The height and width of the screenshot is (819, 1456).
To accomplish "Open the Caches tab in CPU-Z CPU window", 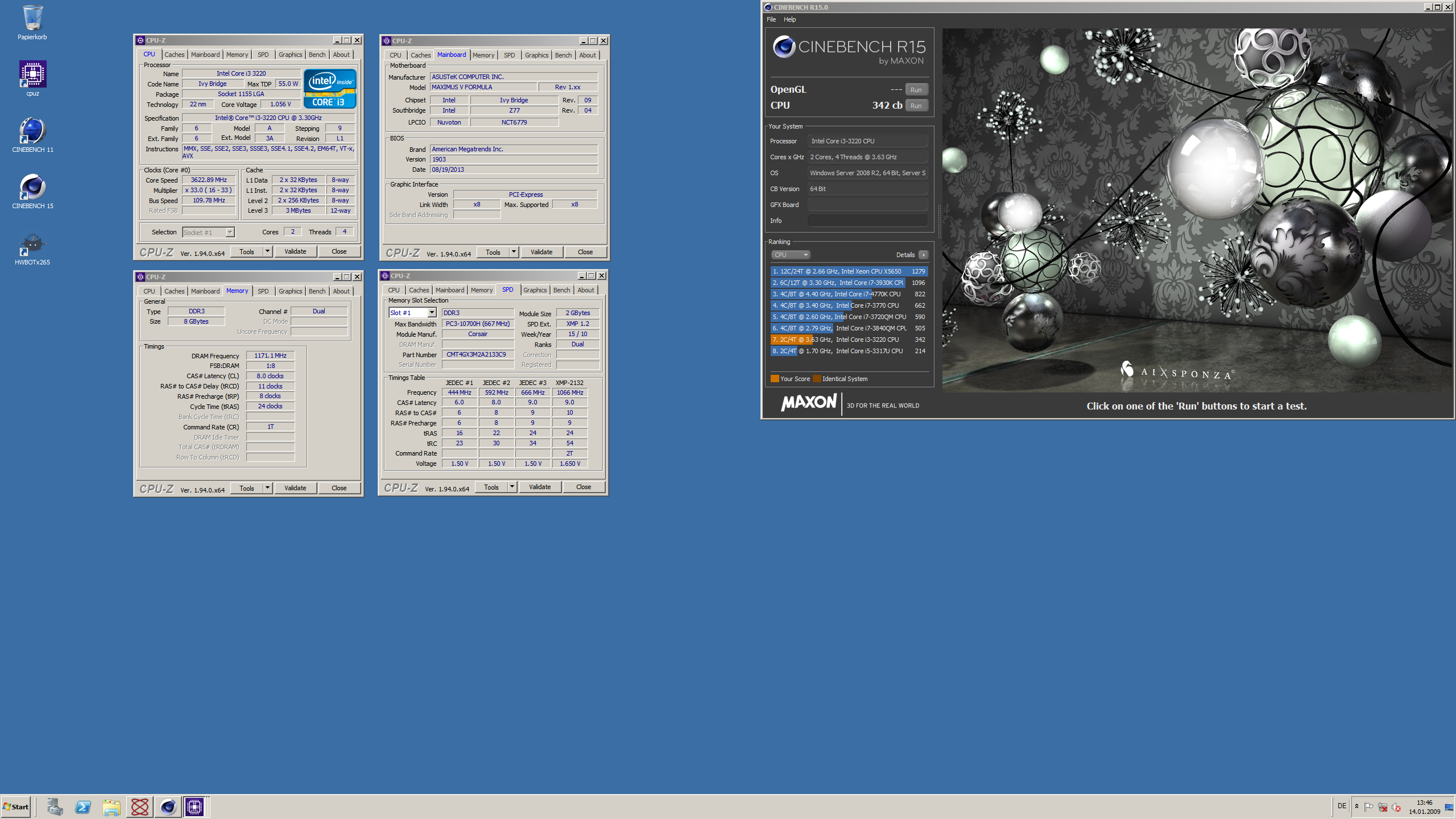I will coord(175,55).
